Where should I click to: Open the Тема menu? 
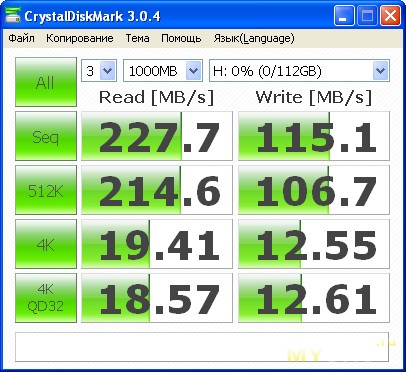pos(137,38)
